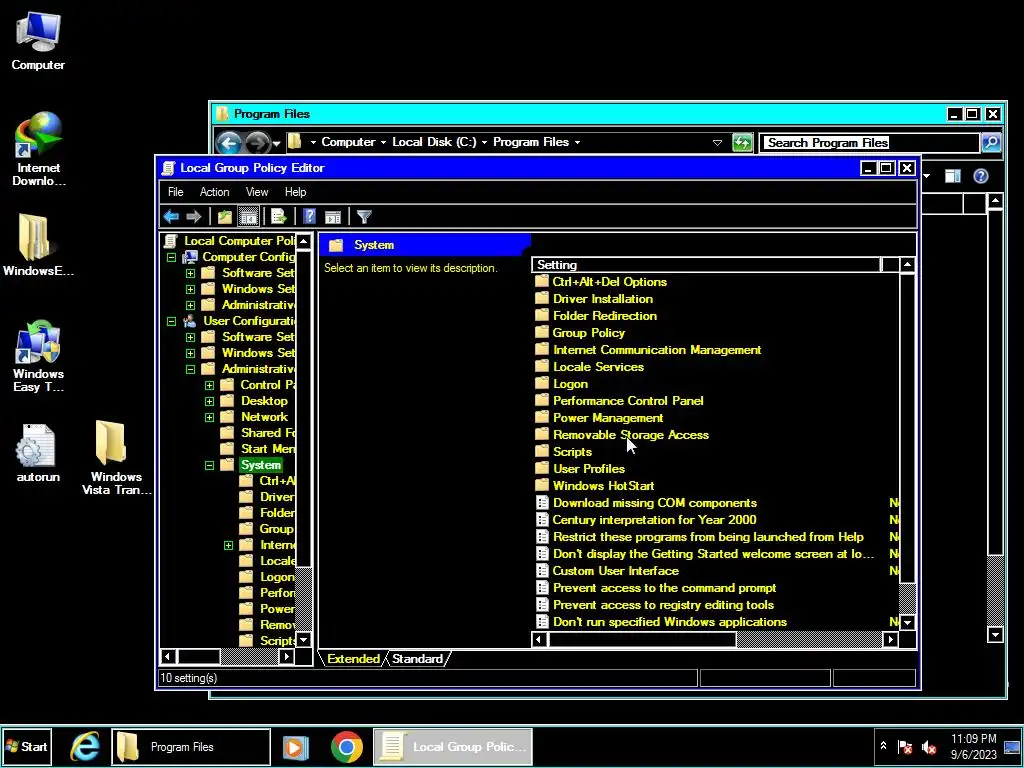
Task: Select Don't run specified Windows applications
Action: tap(669, 622)
